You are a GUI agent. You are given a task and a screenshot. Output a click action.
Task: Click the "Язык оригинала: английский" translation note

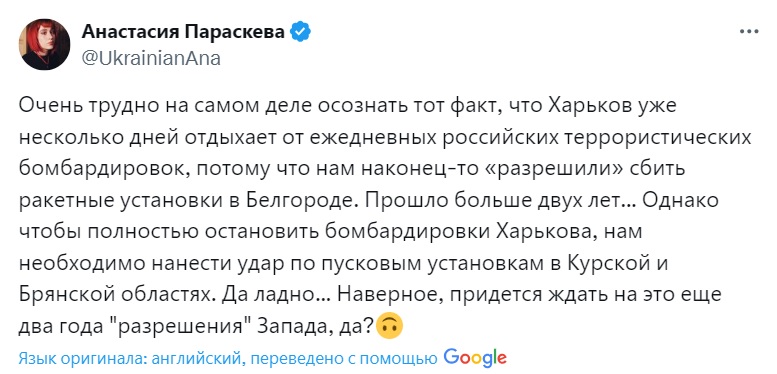tap(130, 358)
